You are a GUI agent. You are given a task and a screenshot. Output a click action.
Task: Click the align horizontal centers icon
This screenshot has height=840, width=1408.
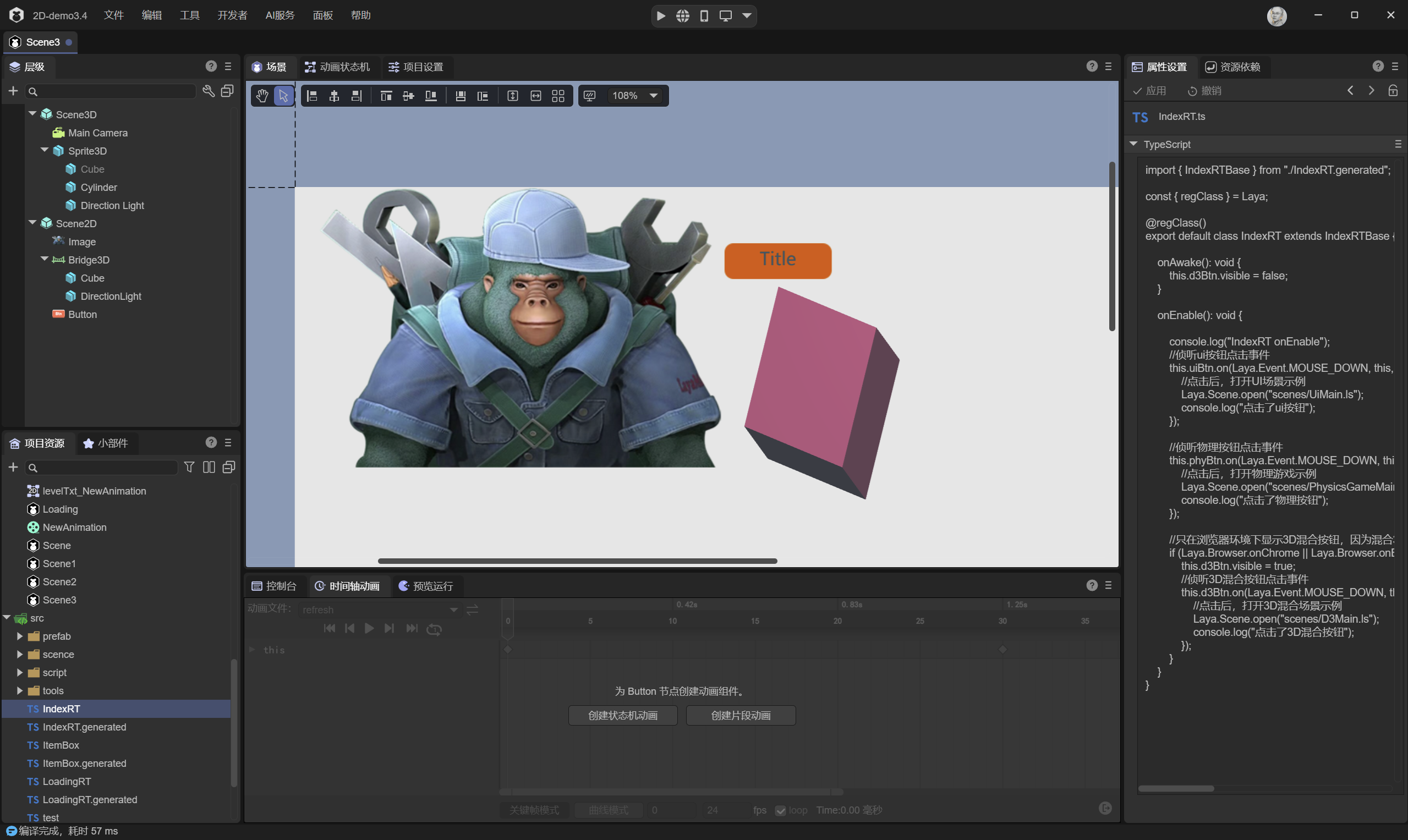tap(334, 96)
